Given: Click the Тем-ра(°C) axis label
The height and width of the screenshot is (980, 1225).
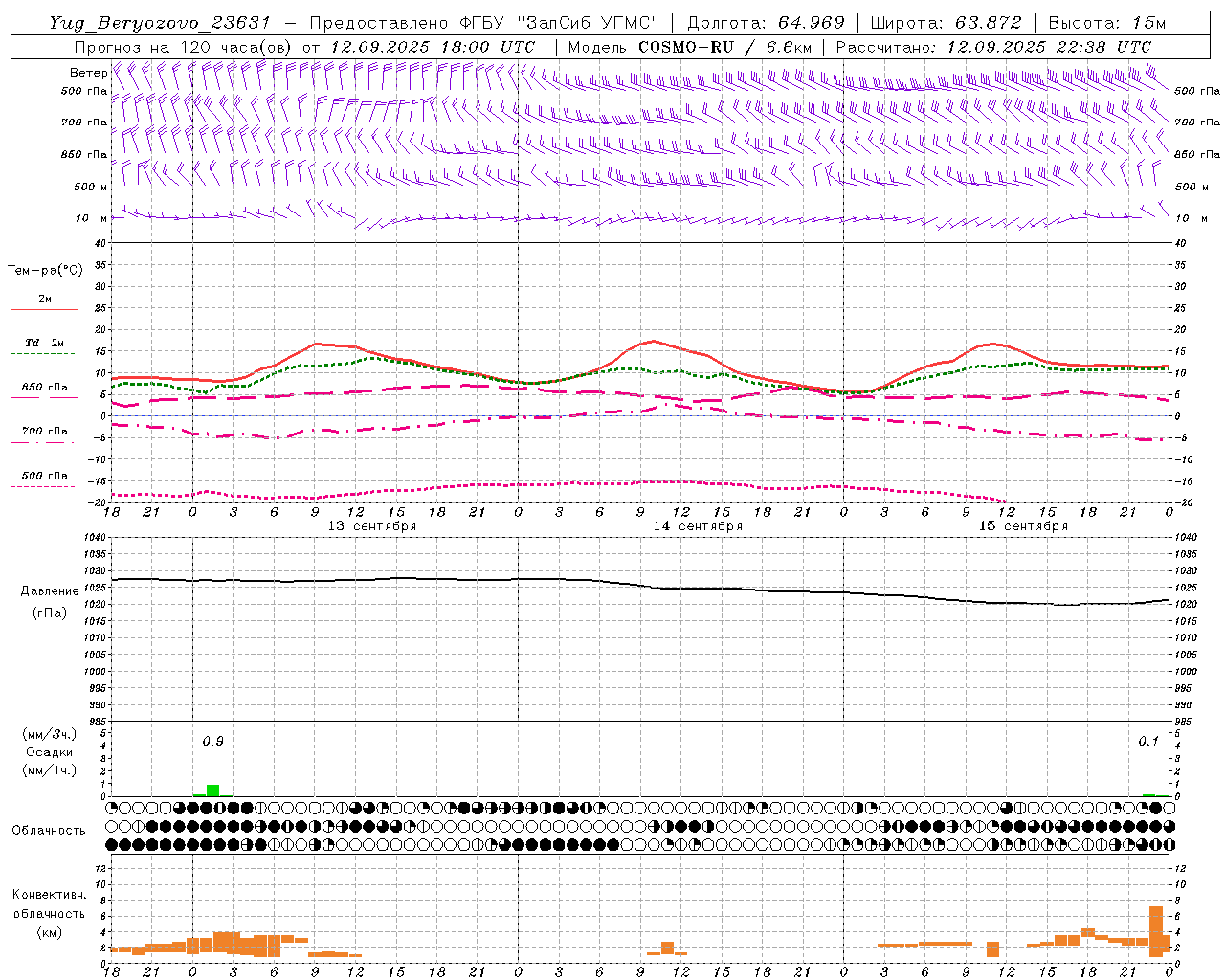Looking at the screenshot, I should click(45, 271).
